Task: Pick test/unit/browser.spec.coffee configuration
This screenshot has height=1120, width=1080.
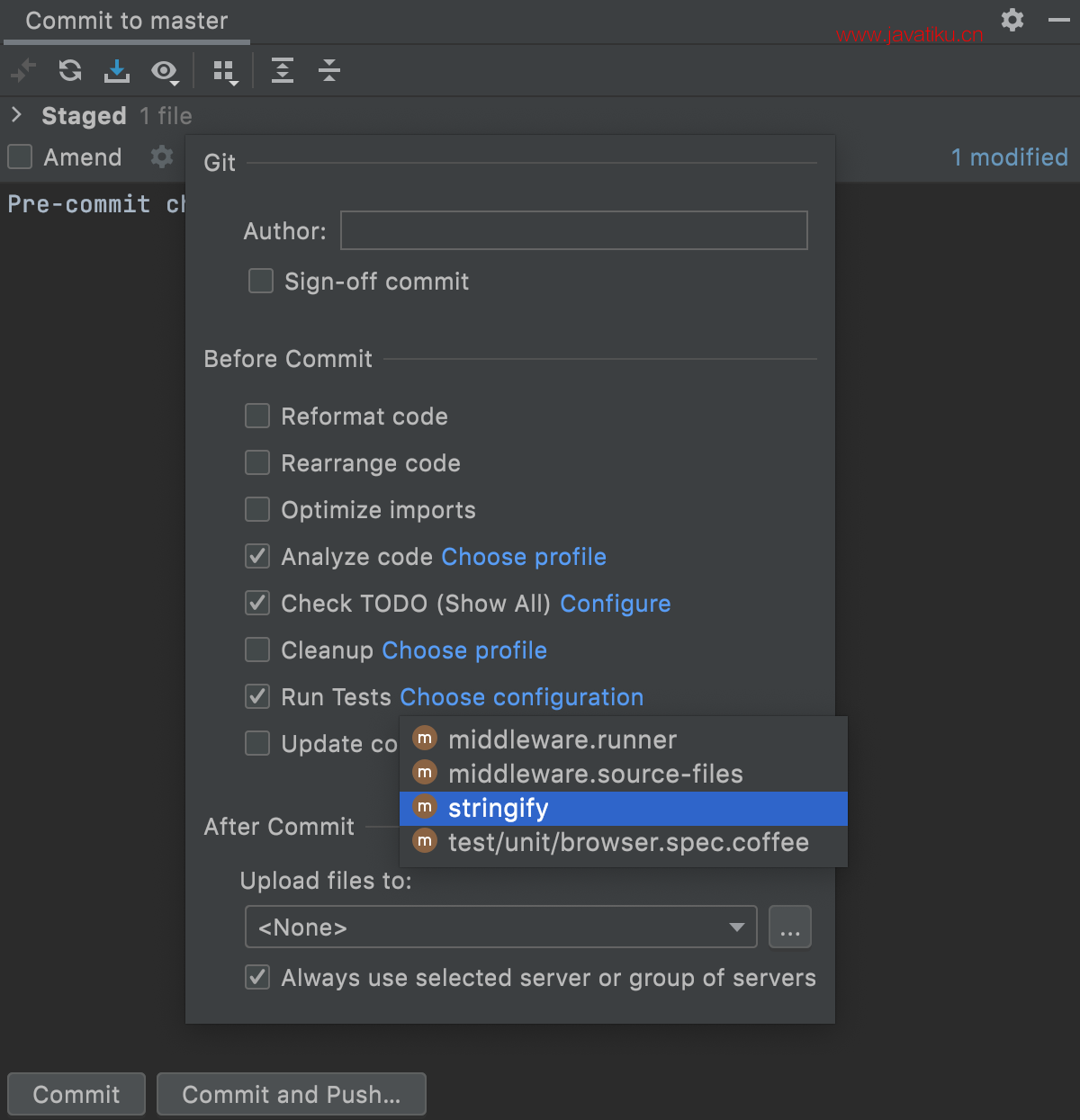Action: coord(623,842)
